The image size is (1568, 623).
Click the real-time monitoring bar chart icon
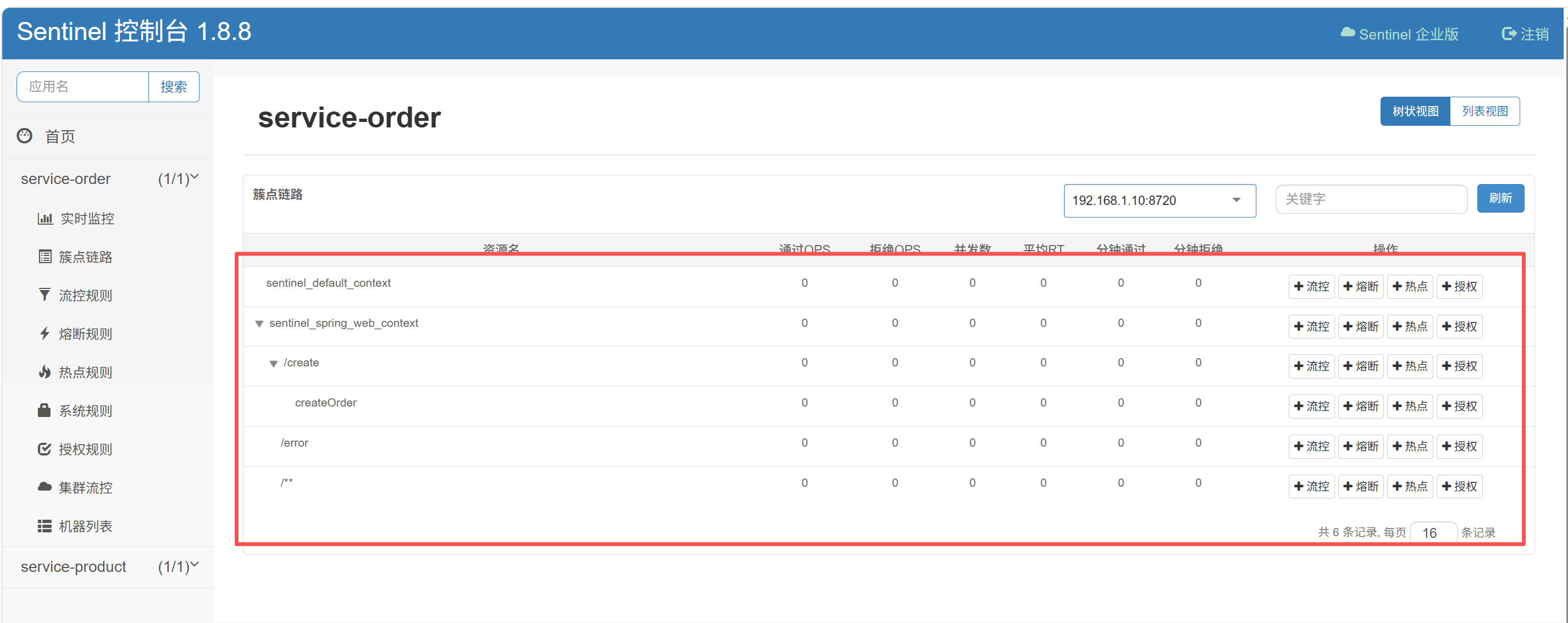45,219
